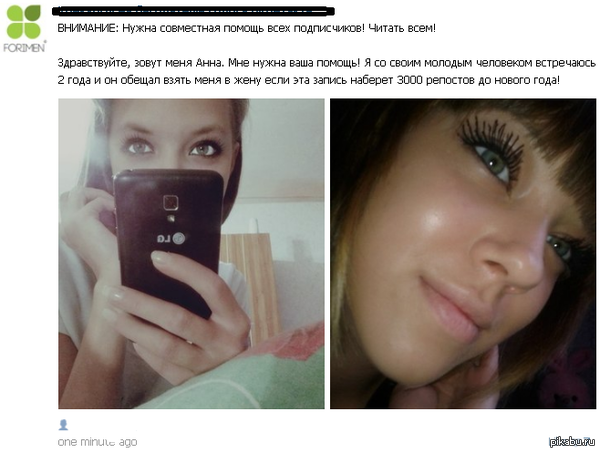The width and height of the screenshot is (600, 453).
Task: Click the 'Читать всем!' phrase
Action: coord(402,28)
